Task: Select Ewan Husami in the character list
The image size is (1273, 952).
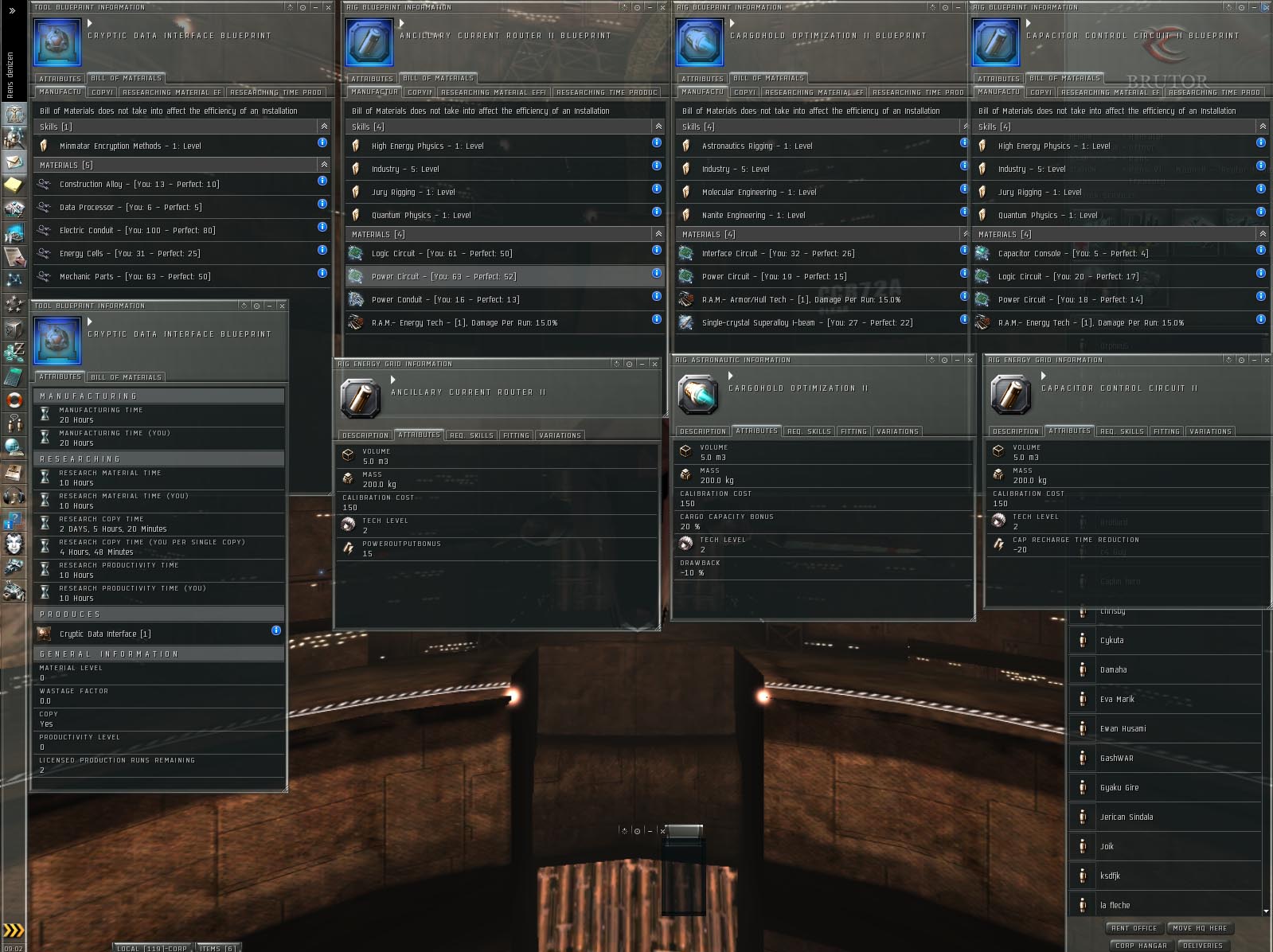Action: (x=1165, y=728)
